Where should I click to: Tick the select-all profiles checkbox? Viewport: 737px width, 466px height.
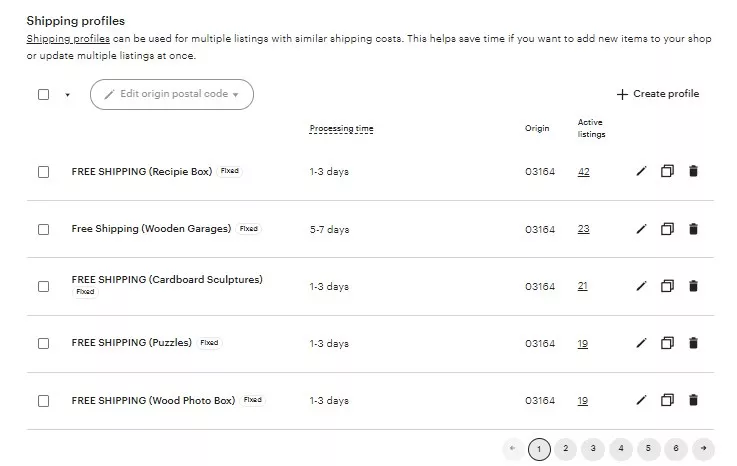tap(43, 95)
